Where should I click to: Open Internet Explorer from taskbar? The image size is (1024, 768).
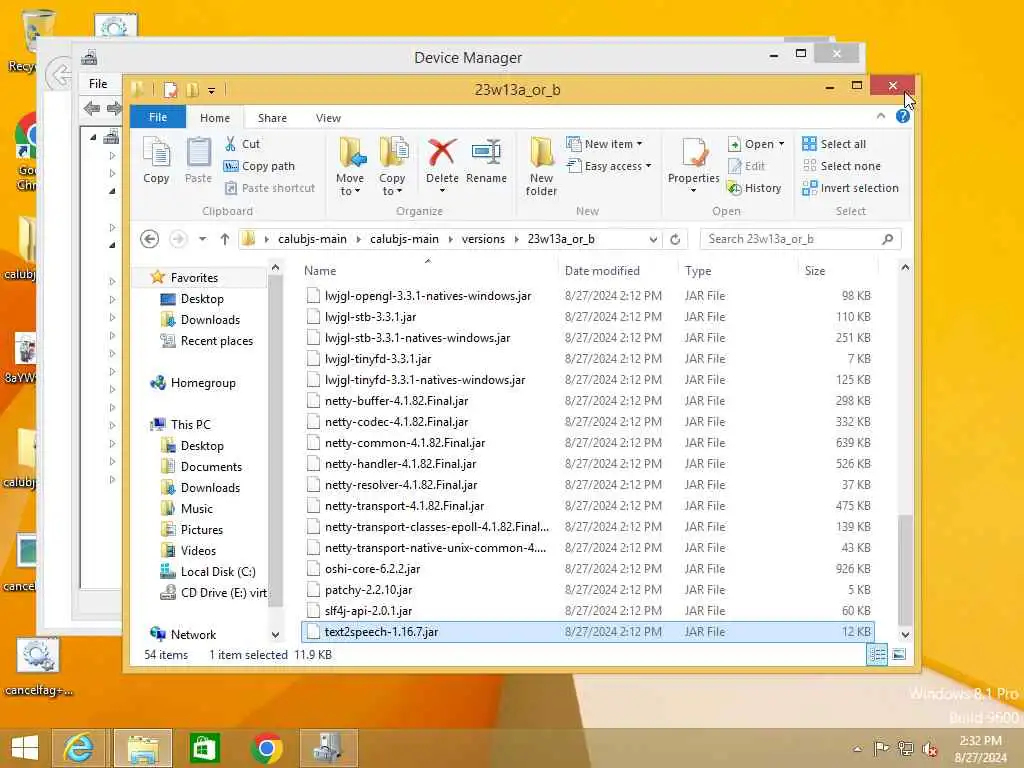tap(78, 748)
